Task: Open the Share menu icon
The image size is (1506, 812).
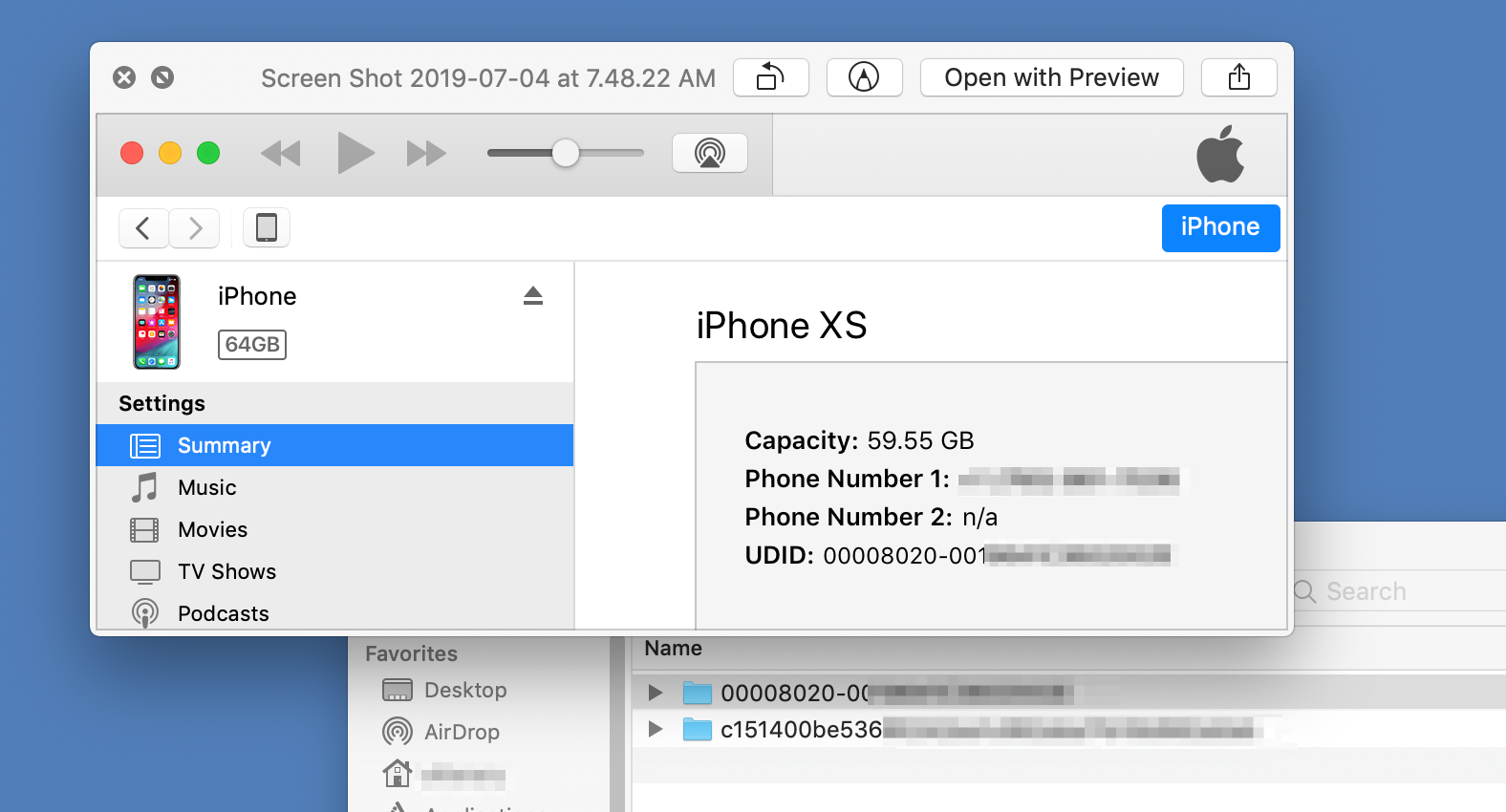Action: (x=1239, y=77)
